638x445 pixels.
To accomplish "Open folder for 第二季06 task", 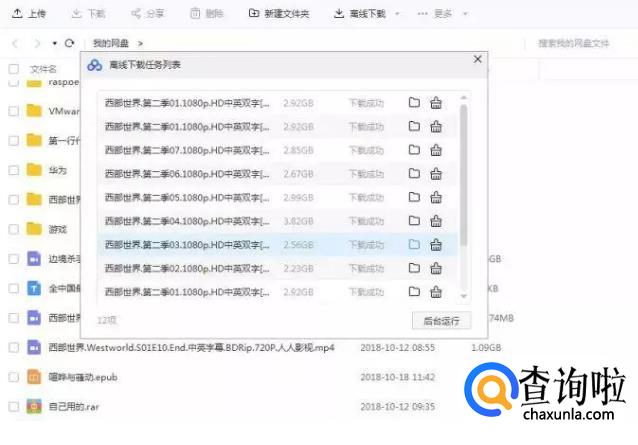I will pyautogui.click(x=414, y=173).
